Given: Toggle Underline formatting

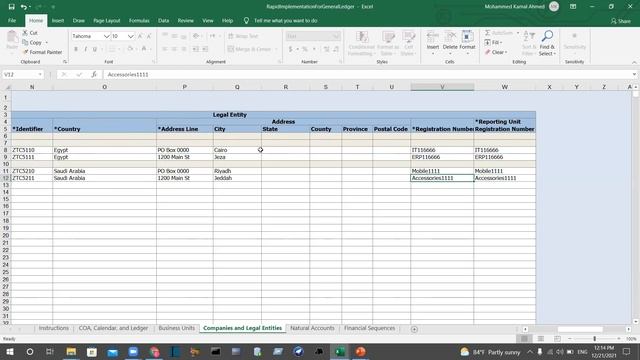Looking at the screenshot, I should [95, 49].
